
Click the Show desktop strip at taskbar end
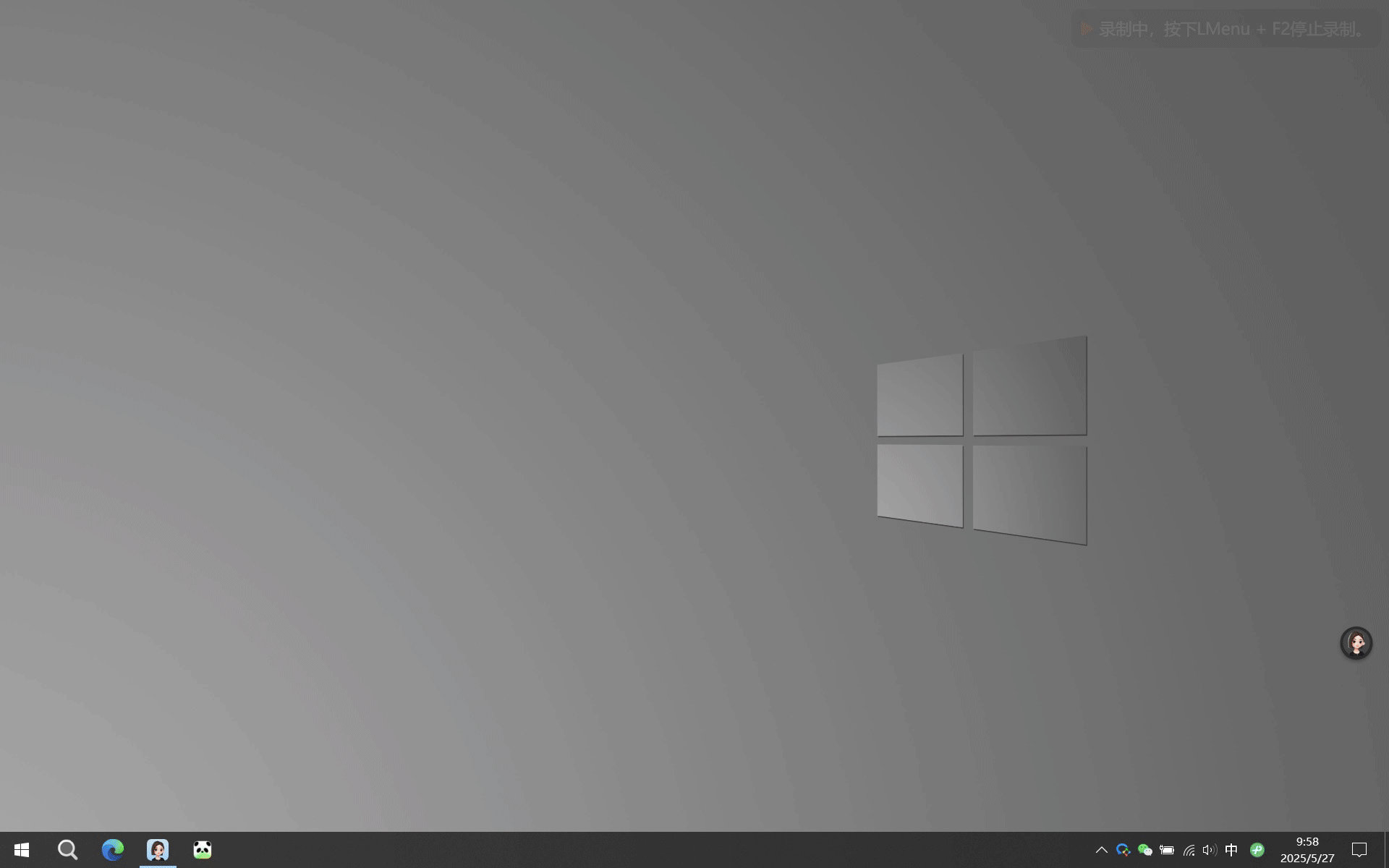coord(1386,850)
